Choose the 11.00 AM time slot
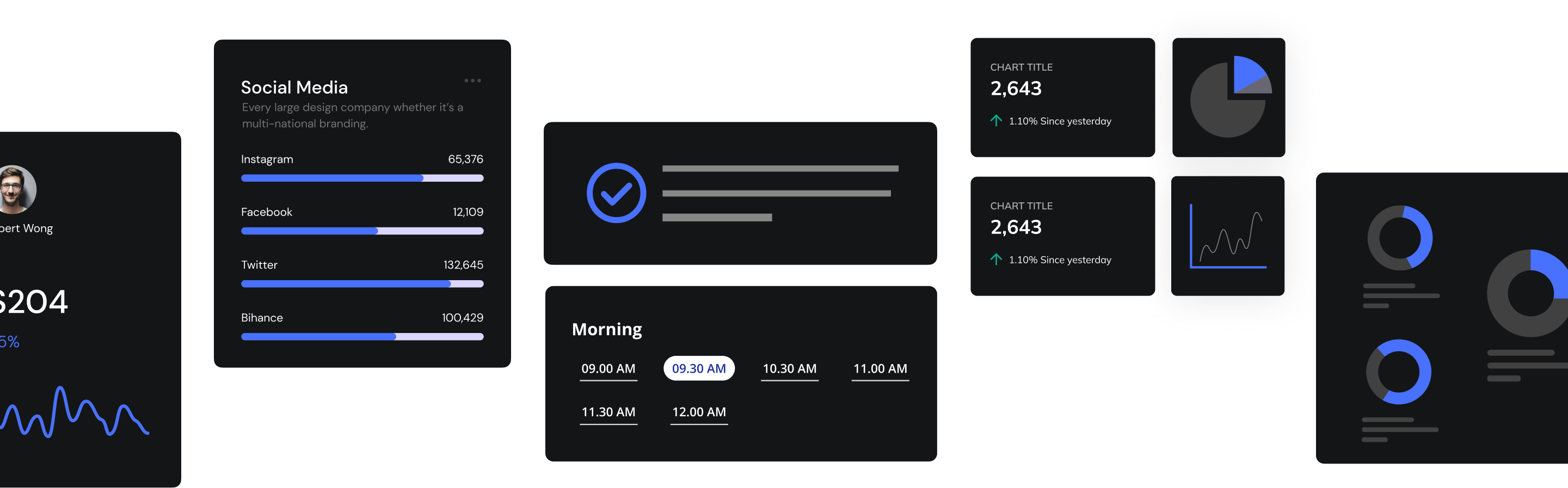This screenshot has width=1568, height=488. pyautogui.click(x=880, y=369)
